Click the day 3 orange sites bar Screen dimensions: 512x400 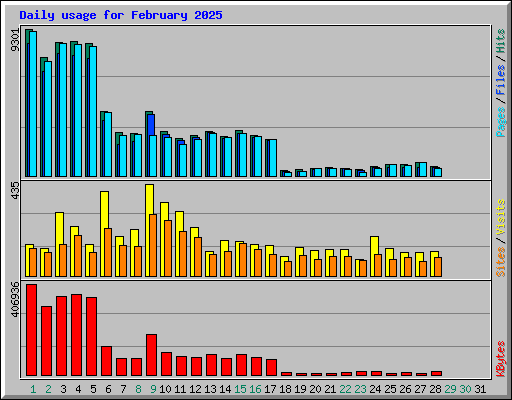63,260
